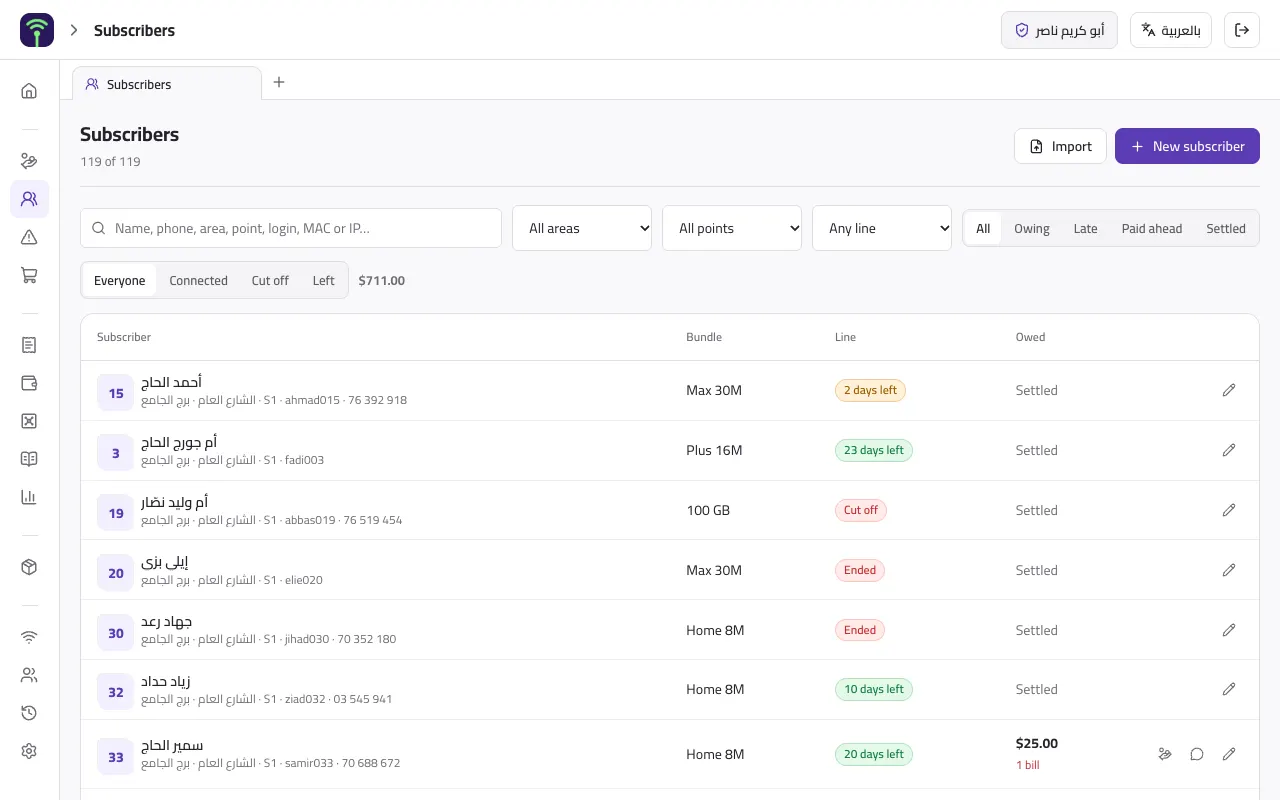Show subscribers who Left
The image size is (1280, 800).
323,280
